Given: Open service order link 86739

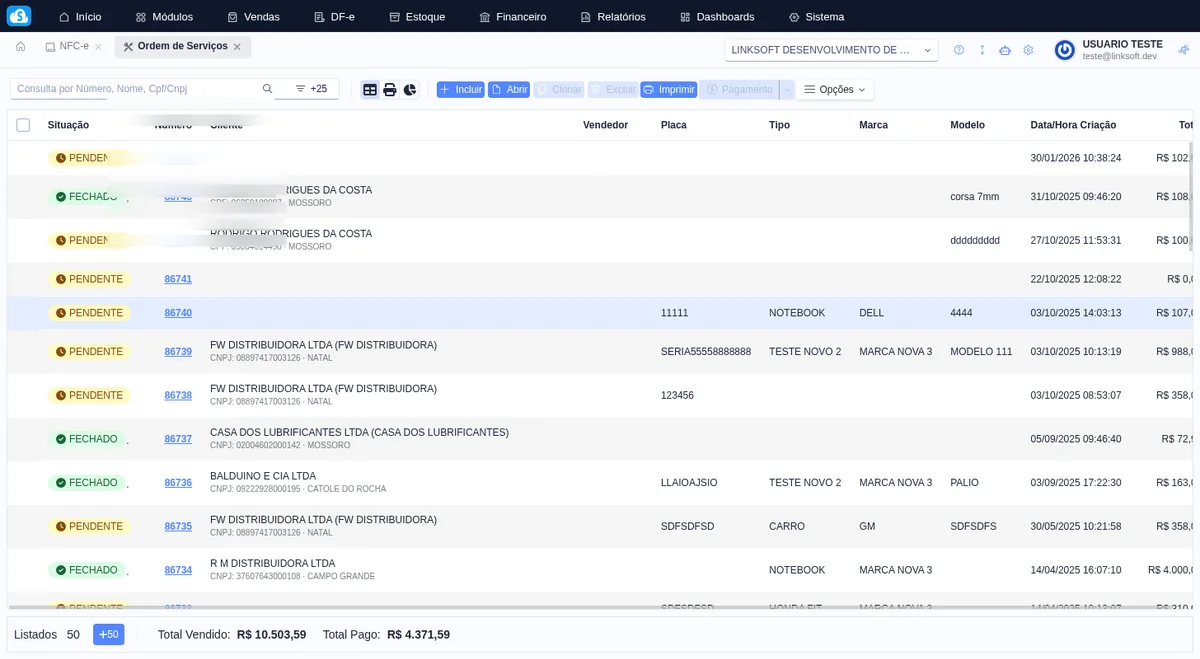Looking at the screenshot, I should pos(178,352).
